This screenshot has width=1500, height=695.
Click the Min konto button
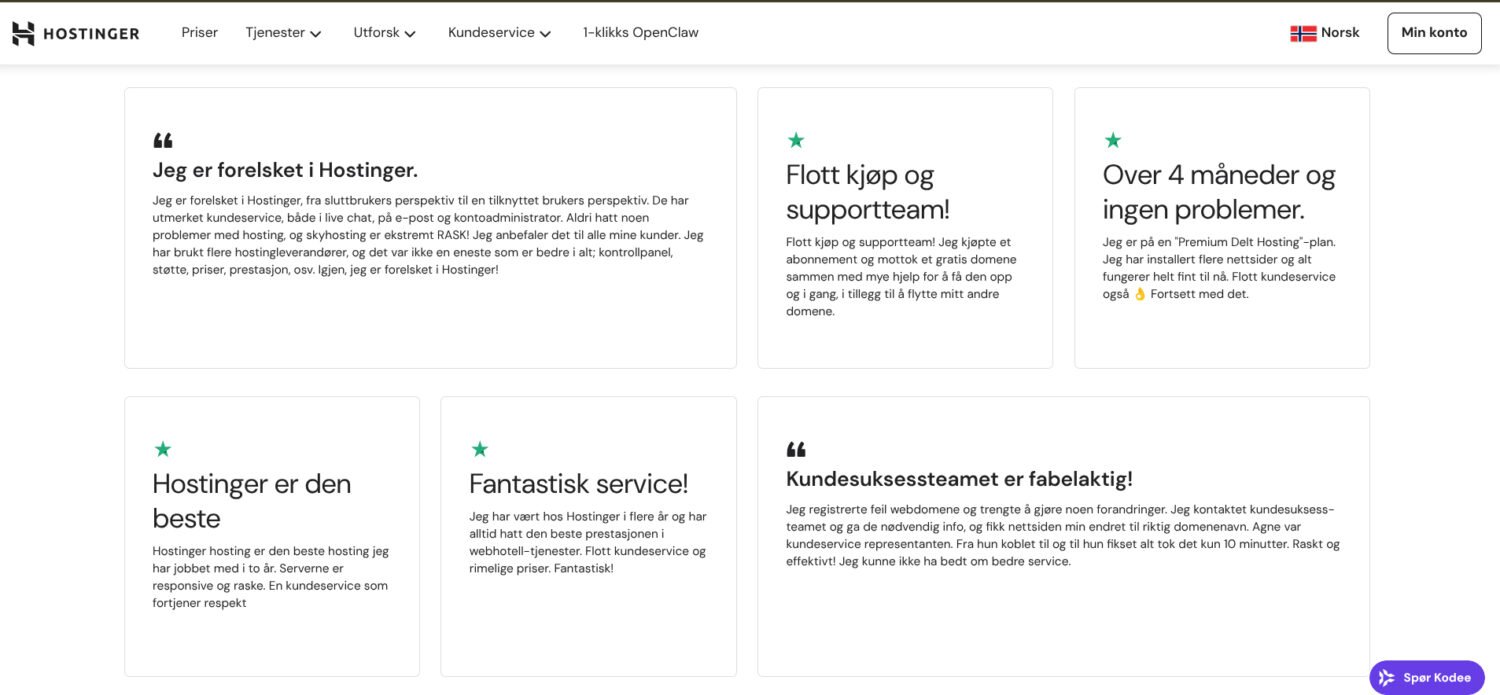pyautogui.click(x=1434, y=33)
